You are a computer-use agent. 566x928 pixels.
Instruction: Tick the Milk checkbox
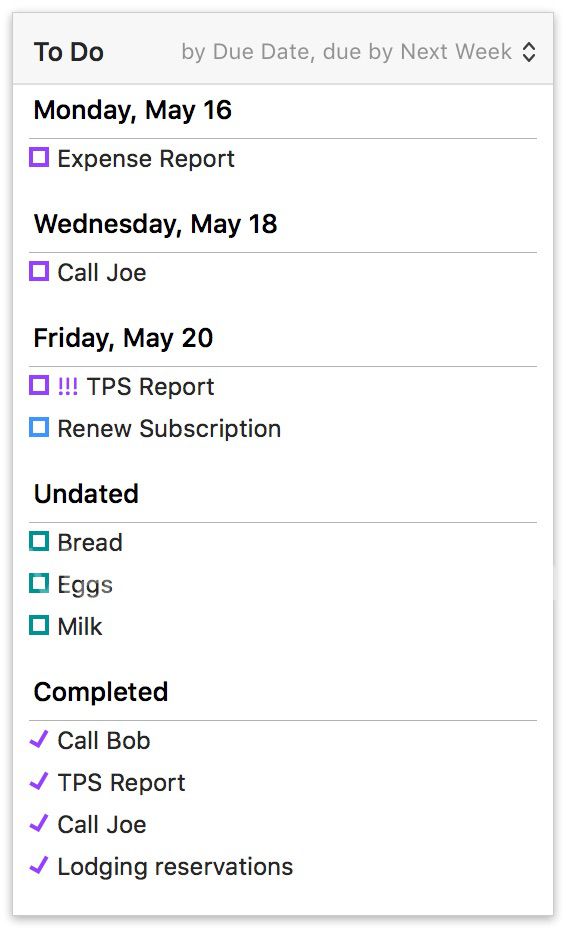coord(39,625)
